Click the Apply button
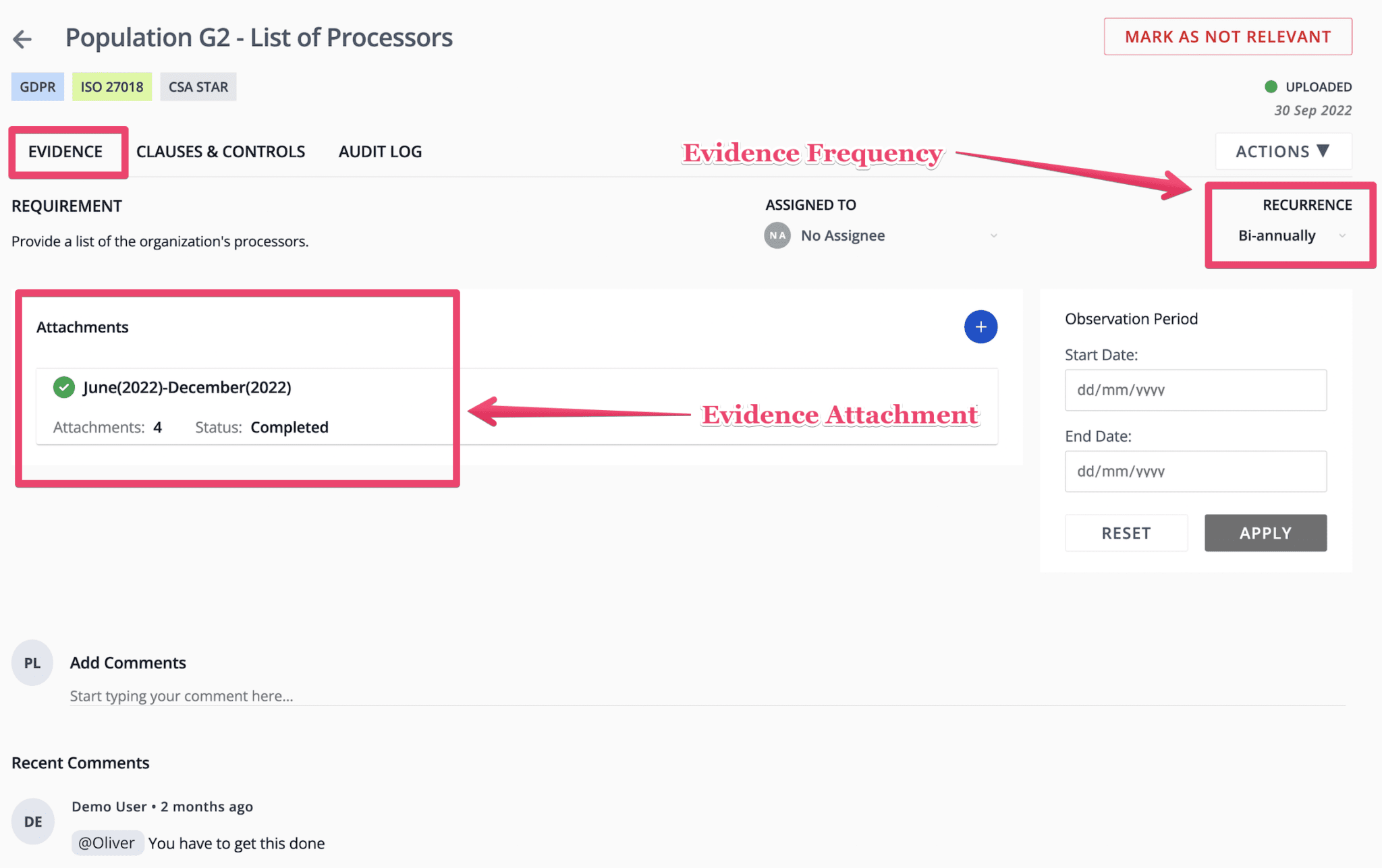This screenshot has width=1382, height=868. coord(1266,533)
